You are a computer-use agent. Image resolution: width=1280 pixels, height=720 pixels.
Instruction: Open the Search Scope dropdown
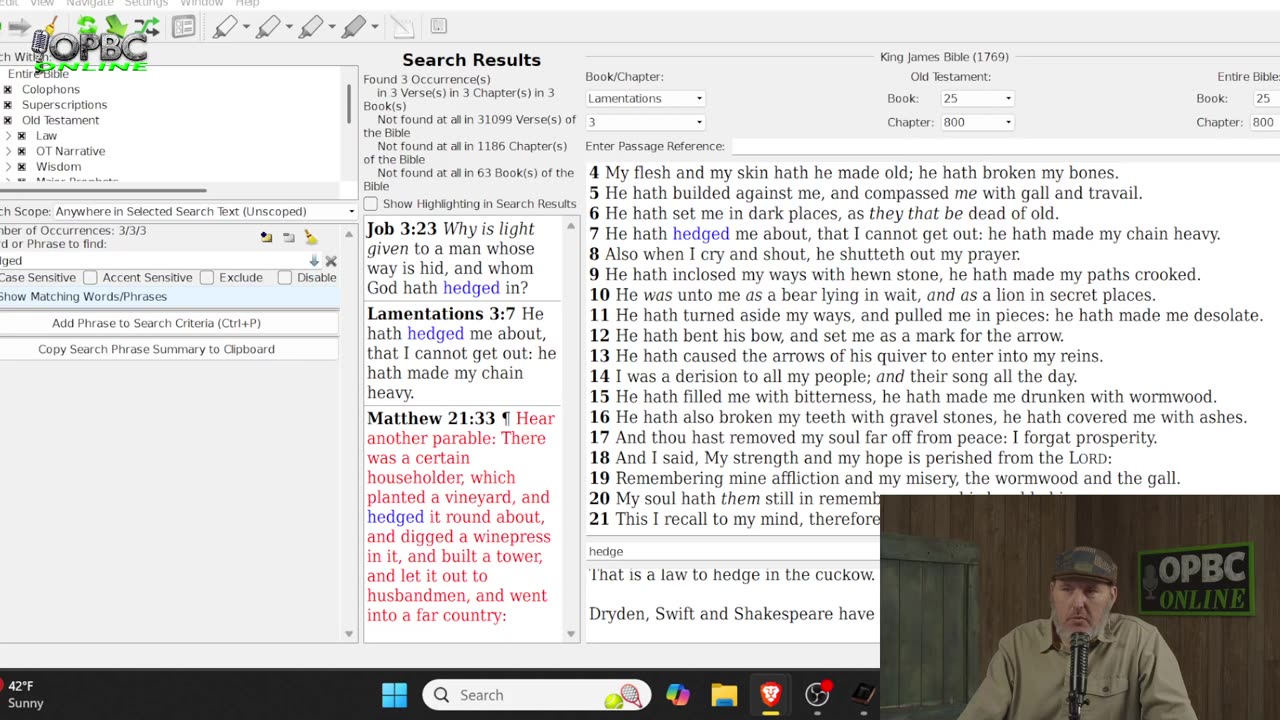pyautogui.click(x=204, y=211)
